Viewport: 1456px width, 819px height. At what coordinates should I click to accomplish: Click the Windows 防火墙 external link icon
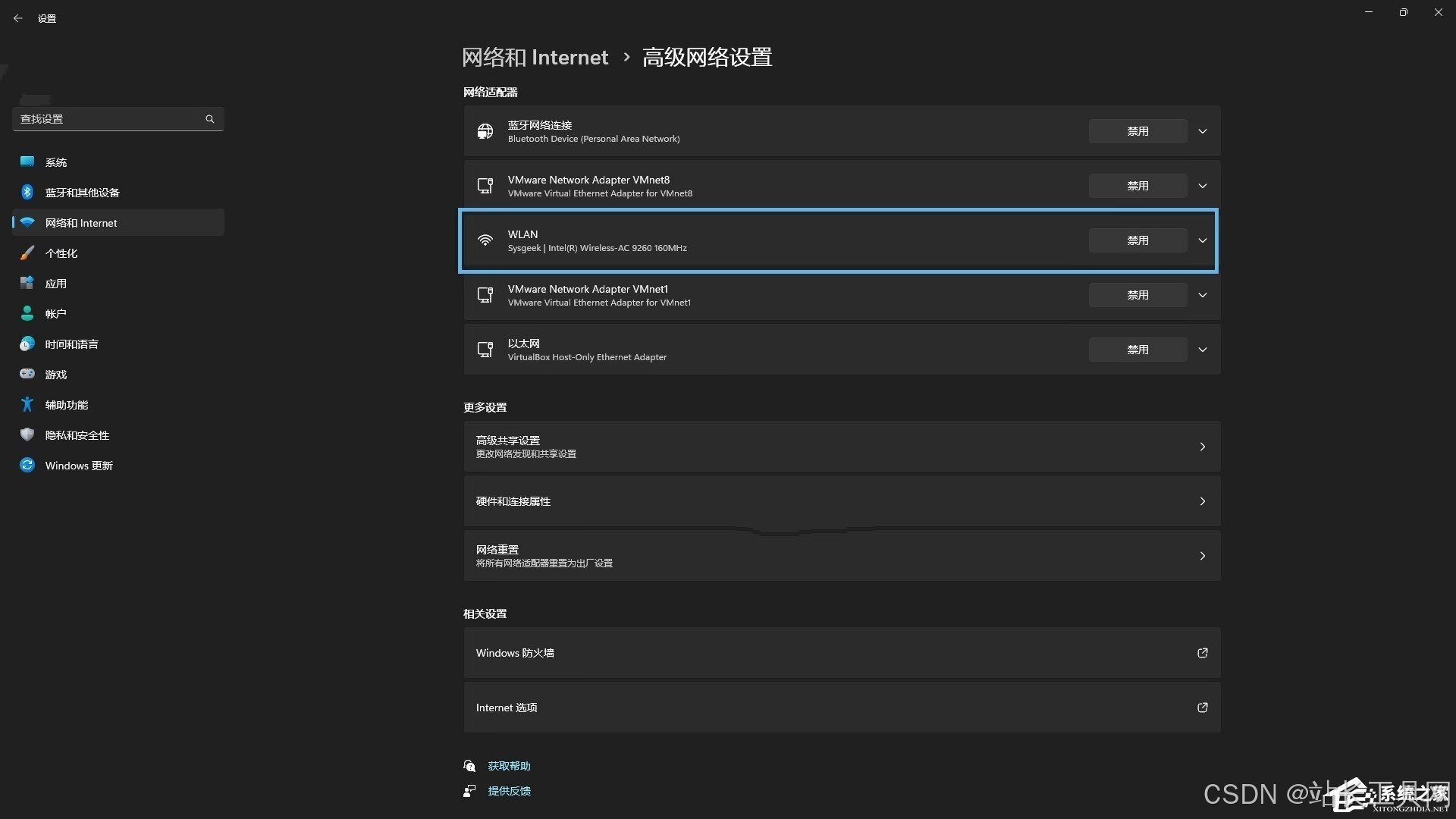pos(1202,653)
